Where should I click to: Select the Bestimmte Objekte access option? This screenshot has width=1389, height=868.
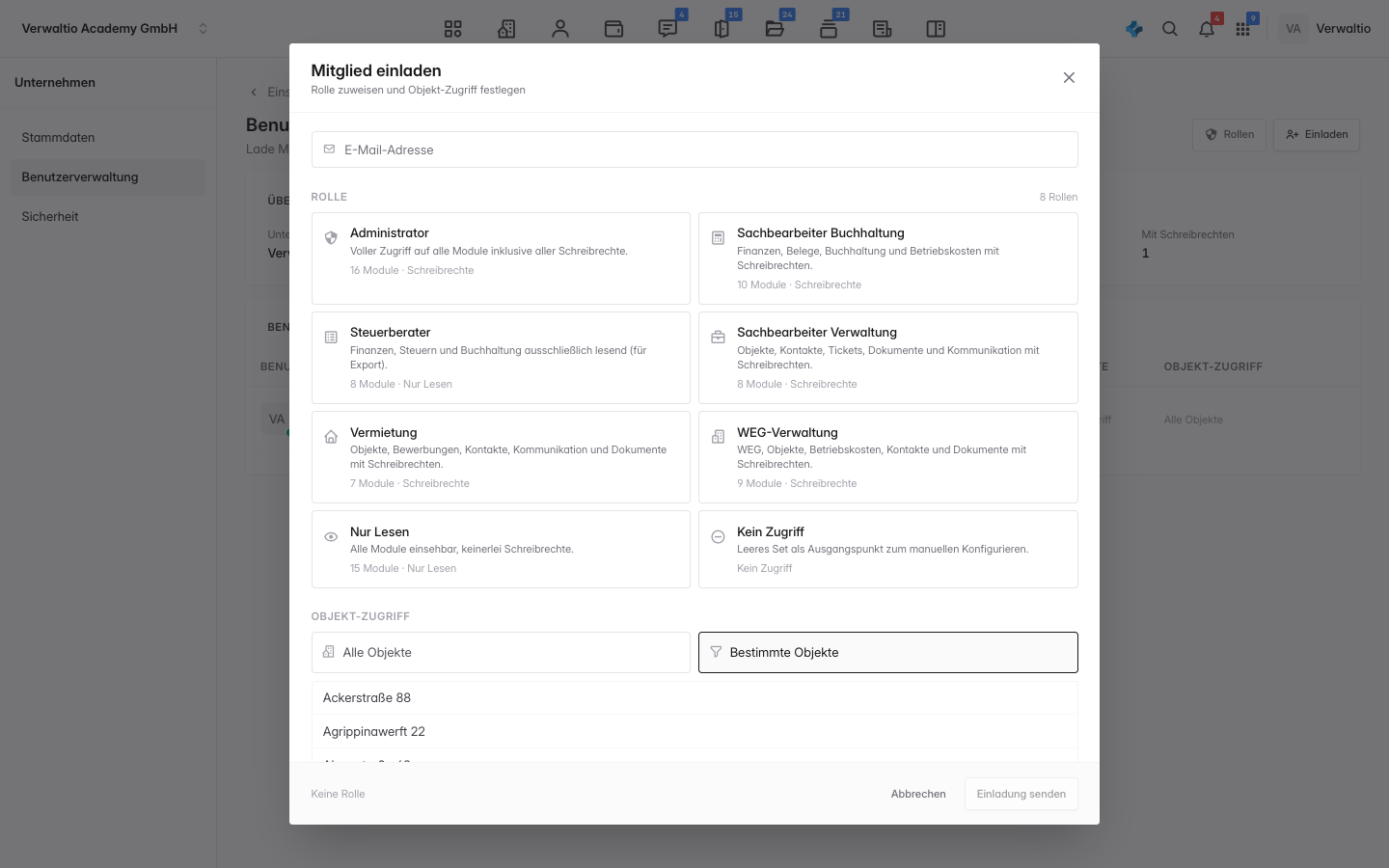click(x=888, y=653)
